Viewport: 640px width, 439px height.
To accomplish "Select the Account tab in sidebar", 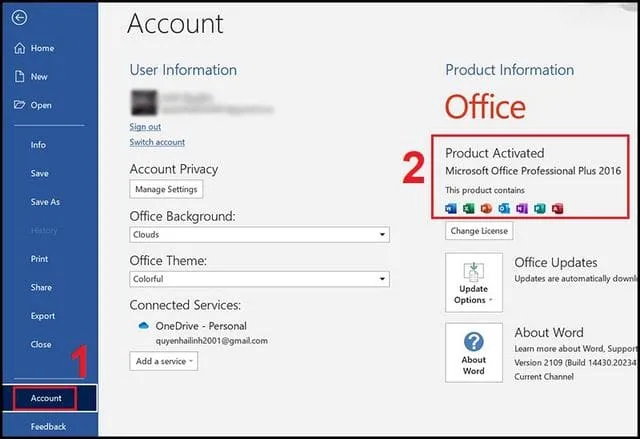I will tap(50, 398).
